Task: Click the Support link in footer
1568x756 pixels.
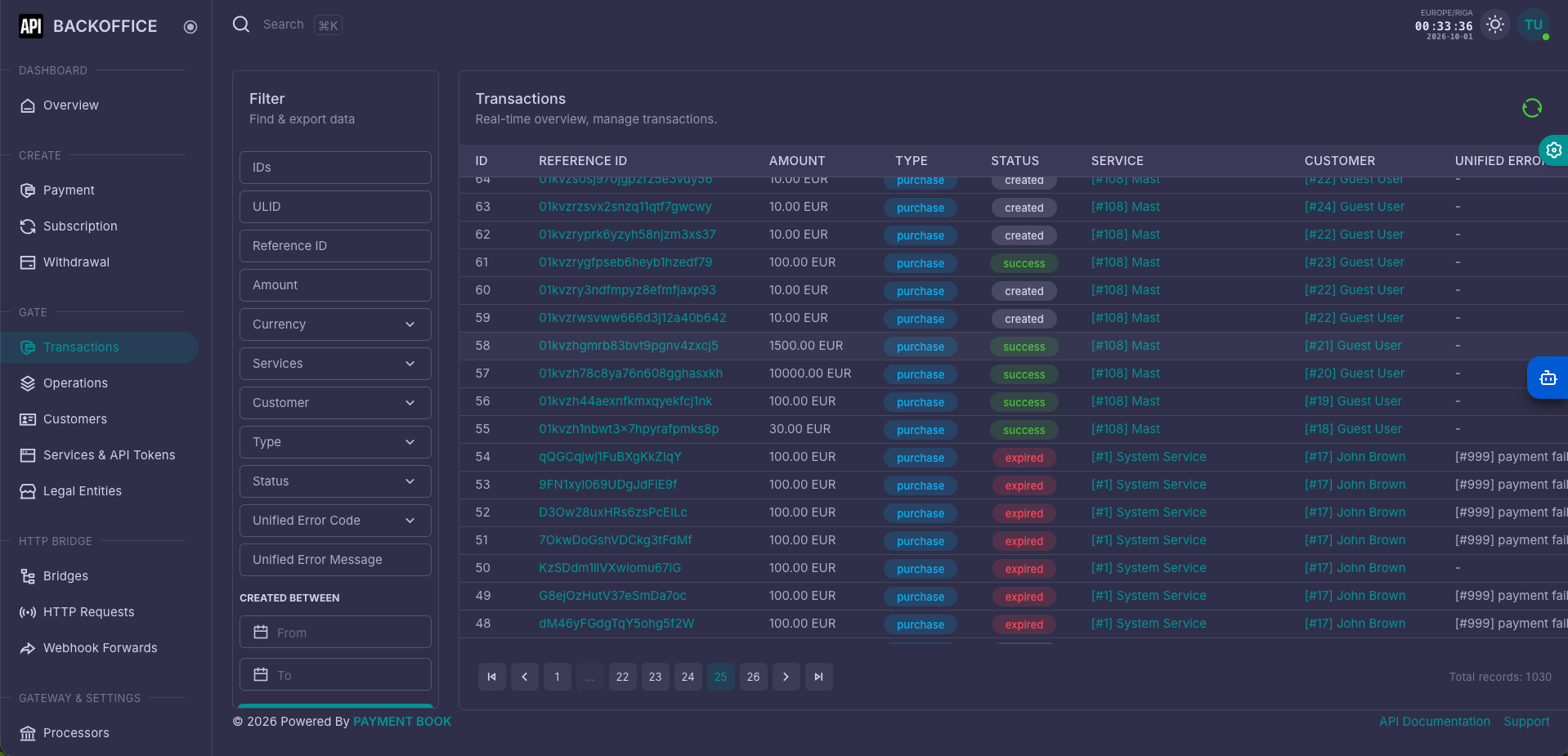Action: 1526,722
